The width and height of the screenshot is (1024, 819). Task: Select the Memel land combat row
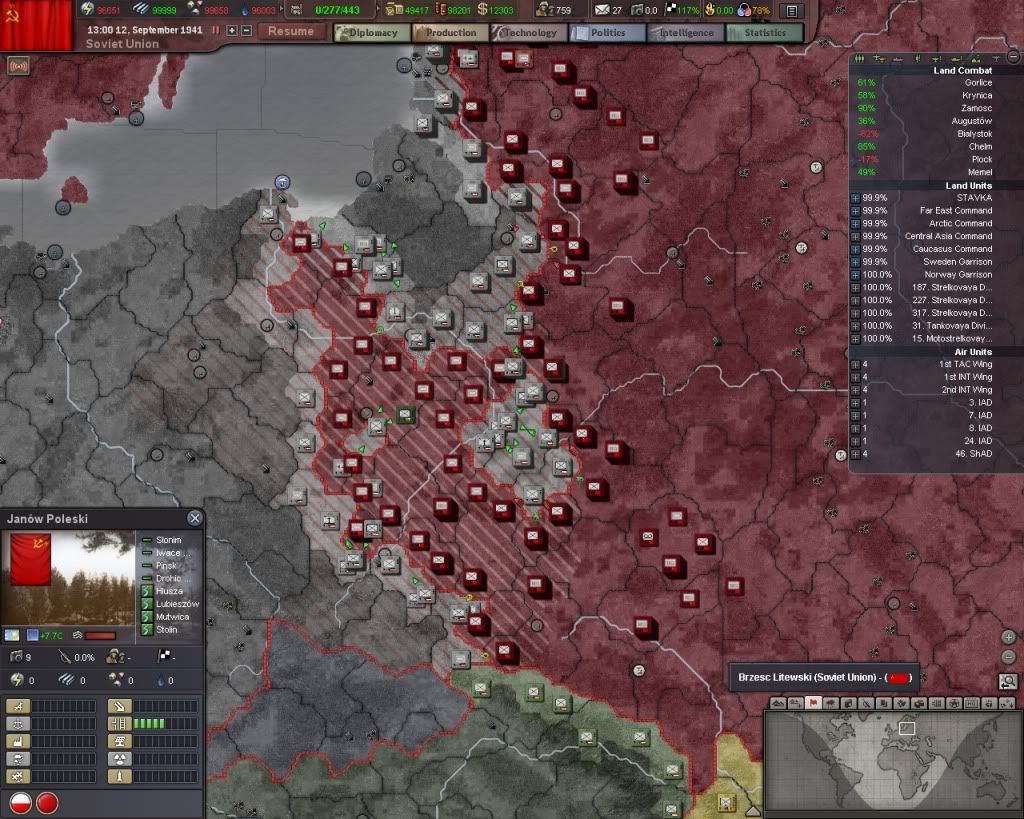[923, 172]
